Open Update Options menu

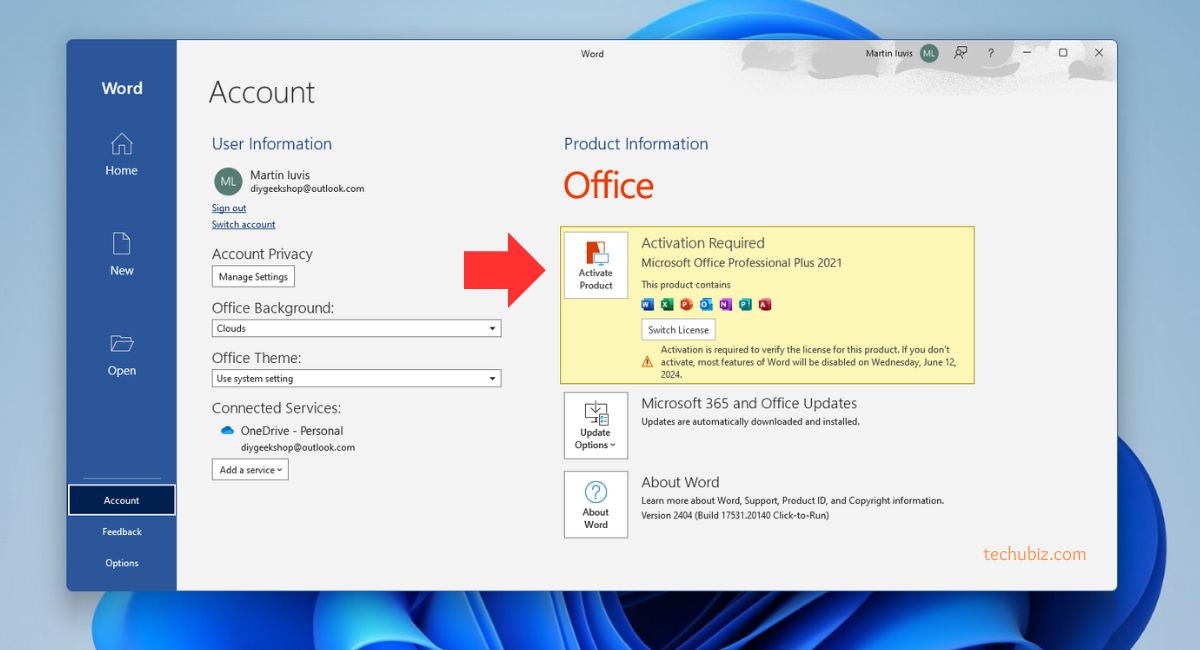click(x=596, y=425)
